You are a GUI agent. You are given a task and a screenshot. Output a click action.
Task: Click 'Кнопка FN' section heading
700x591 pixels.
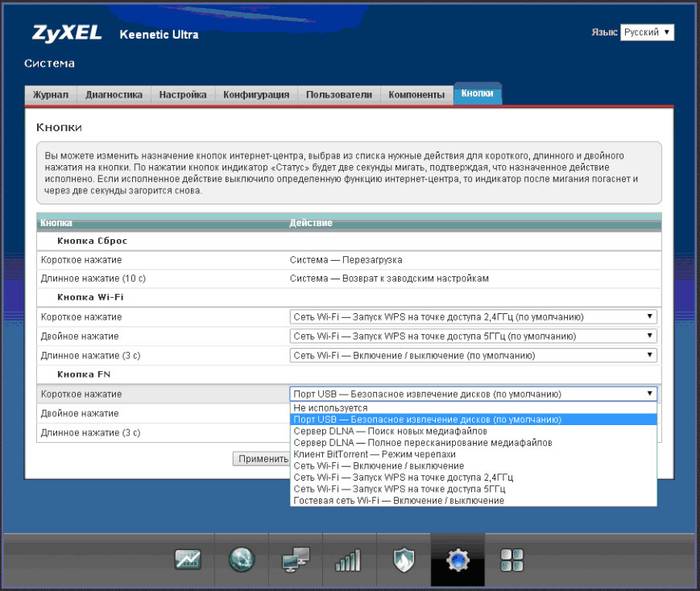(84, 375)
